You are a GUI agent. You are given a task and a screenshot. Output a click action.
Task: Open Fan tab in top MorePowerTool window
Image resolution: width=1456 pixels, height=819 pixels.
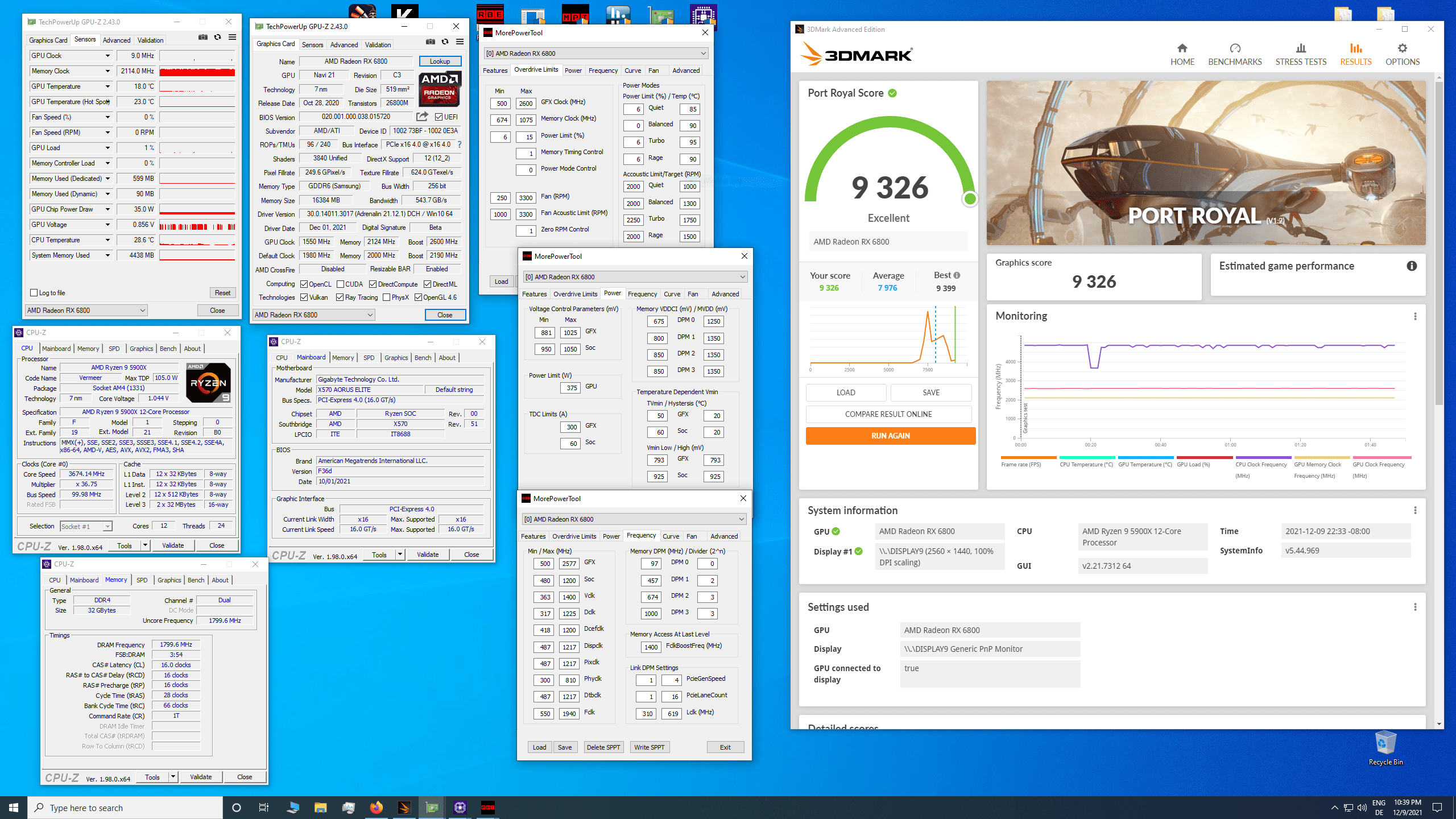click(653, 71)
